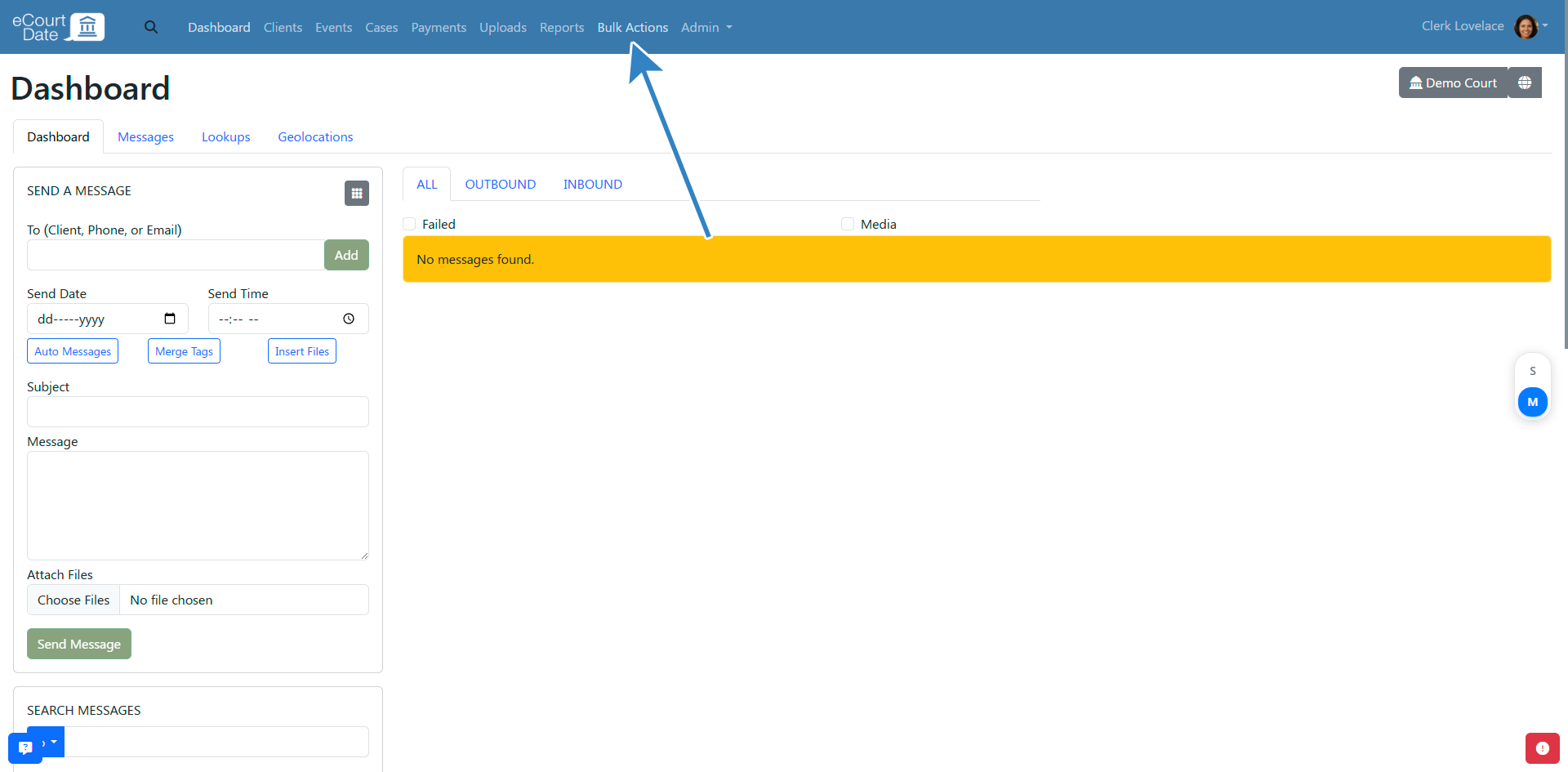The height and width of the screenshot is (772, 1568).
Task: Go to Events in the navbar
Action: pyautogui.click(x=333, y=27)
